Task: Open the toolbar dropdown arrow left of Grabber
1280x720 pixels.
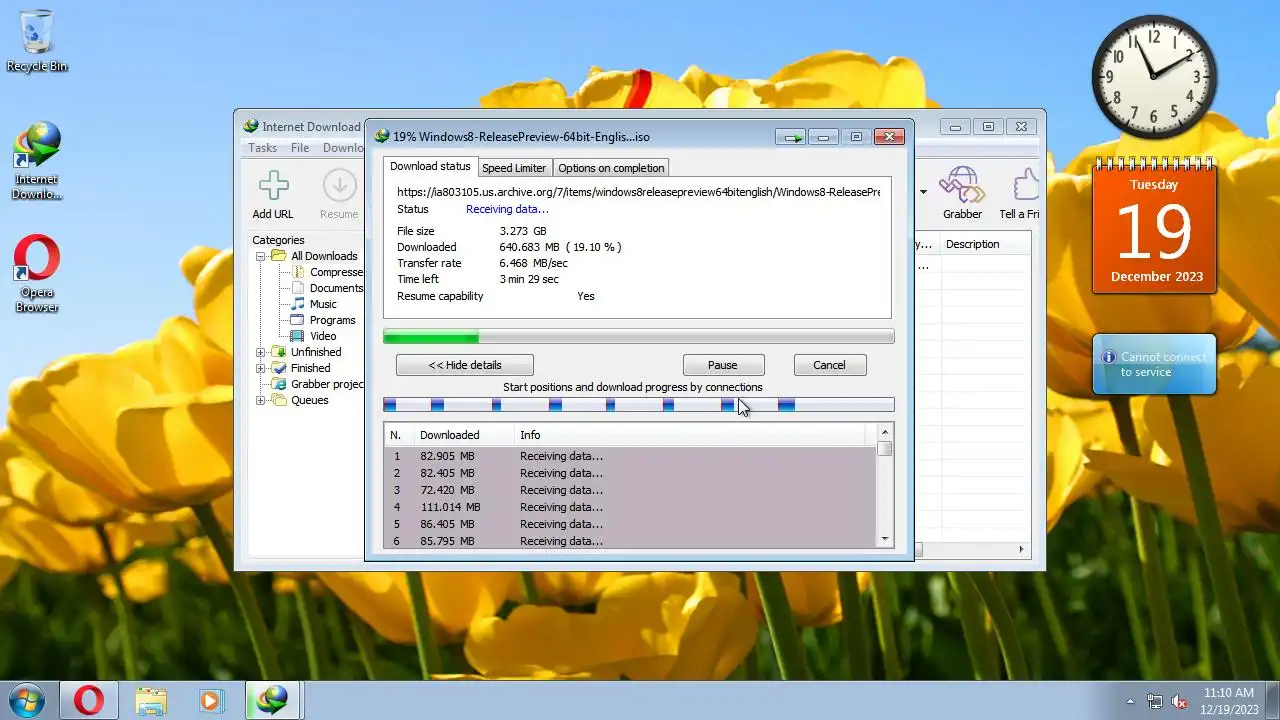Action: [x=923, y=192]
